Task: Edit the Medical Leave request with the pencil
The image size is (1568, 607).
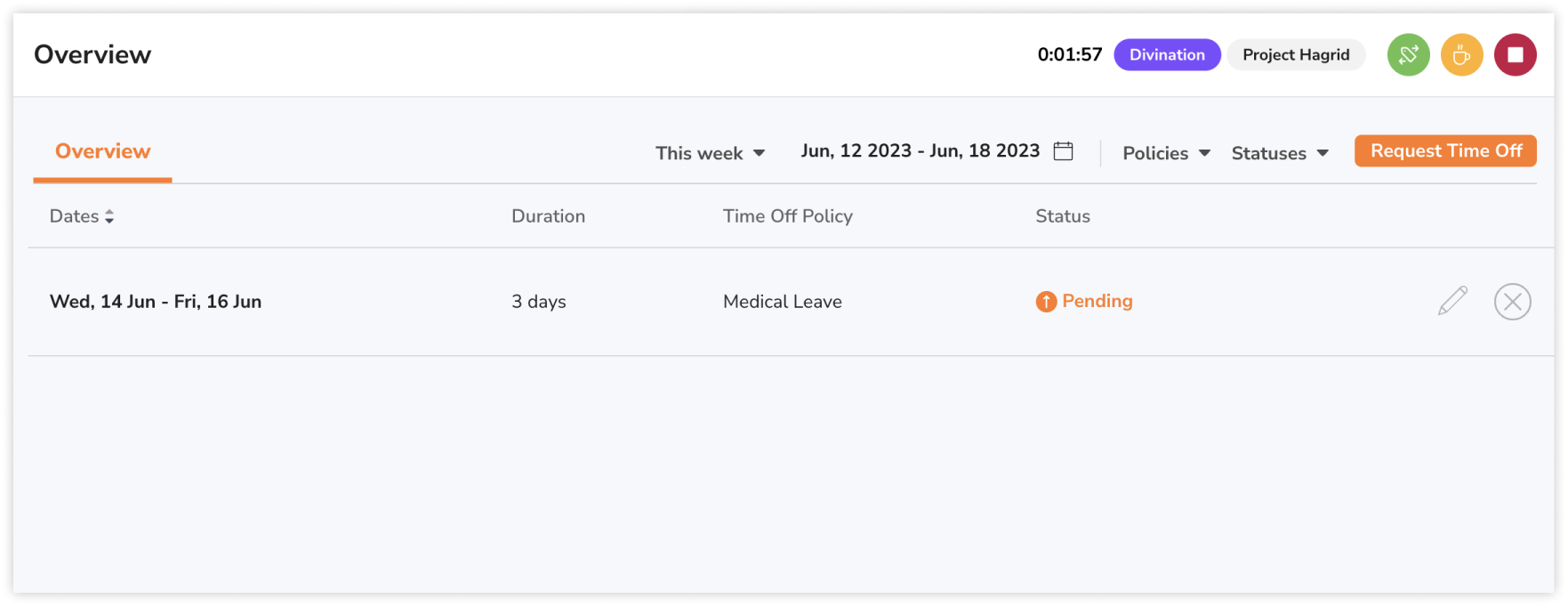Action: point(1451,301)
